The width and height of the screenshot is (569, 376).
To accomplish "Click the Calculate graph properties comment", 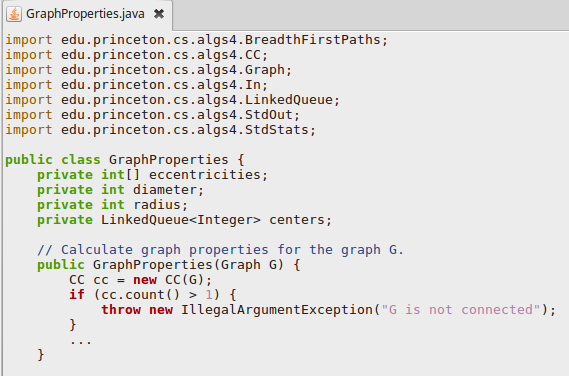I will [x=220, y=250].
